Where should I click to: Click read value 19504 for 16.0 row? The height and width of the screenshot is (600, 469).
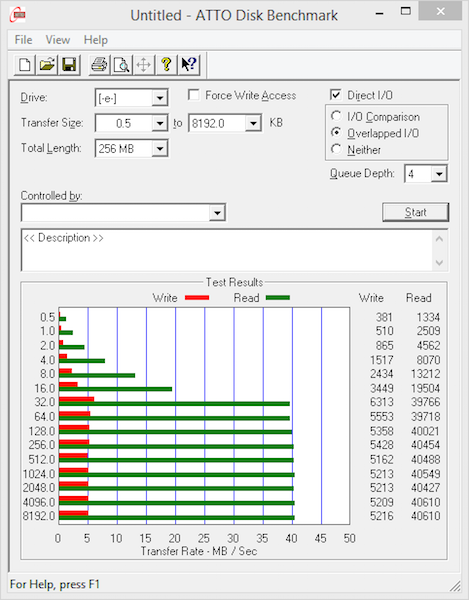pos(425,388)
